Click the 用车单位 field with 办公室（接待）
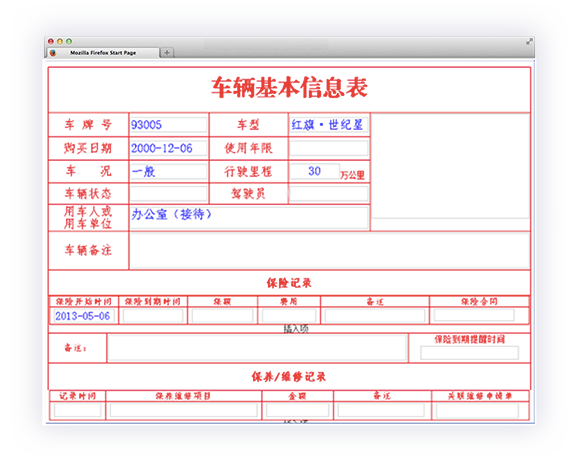The image size is (580, 460). [249, 217]
